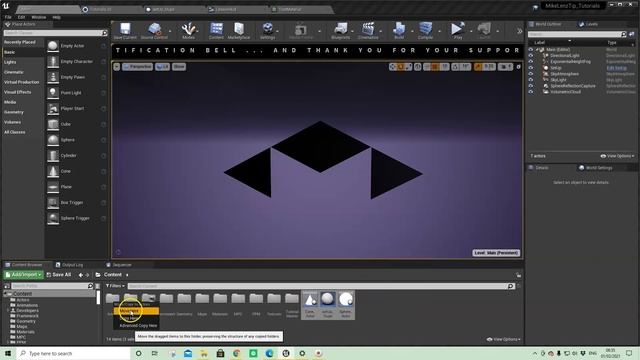Click the Edit SetUp link in outliner
640x360 pixels.
[616, 68]
